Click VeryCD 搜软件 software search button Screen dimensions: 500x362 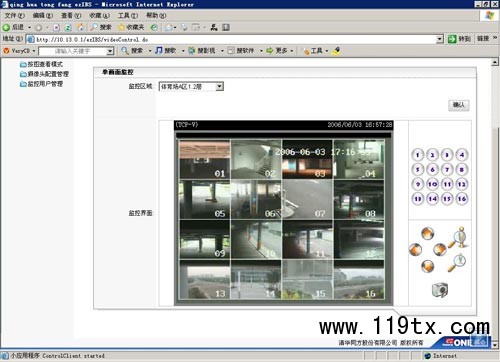pos(241,51)
